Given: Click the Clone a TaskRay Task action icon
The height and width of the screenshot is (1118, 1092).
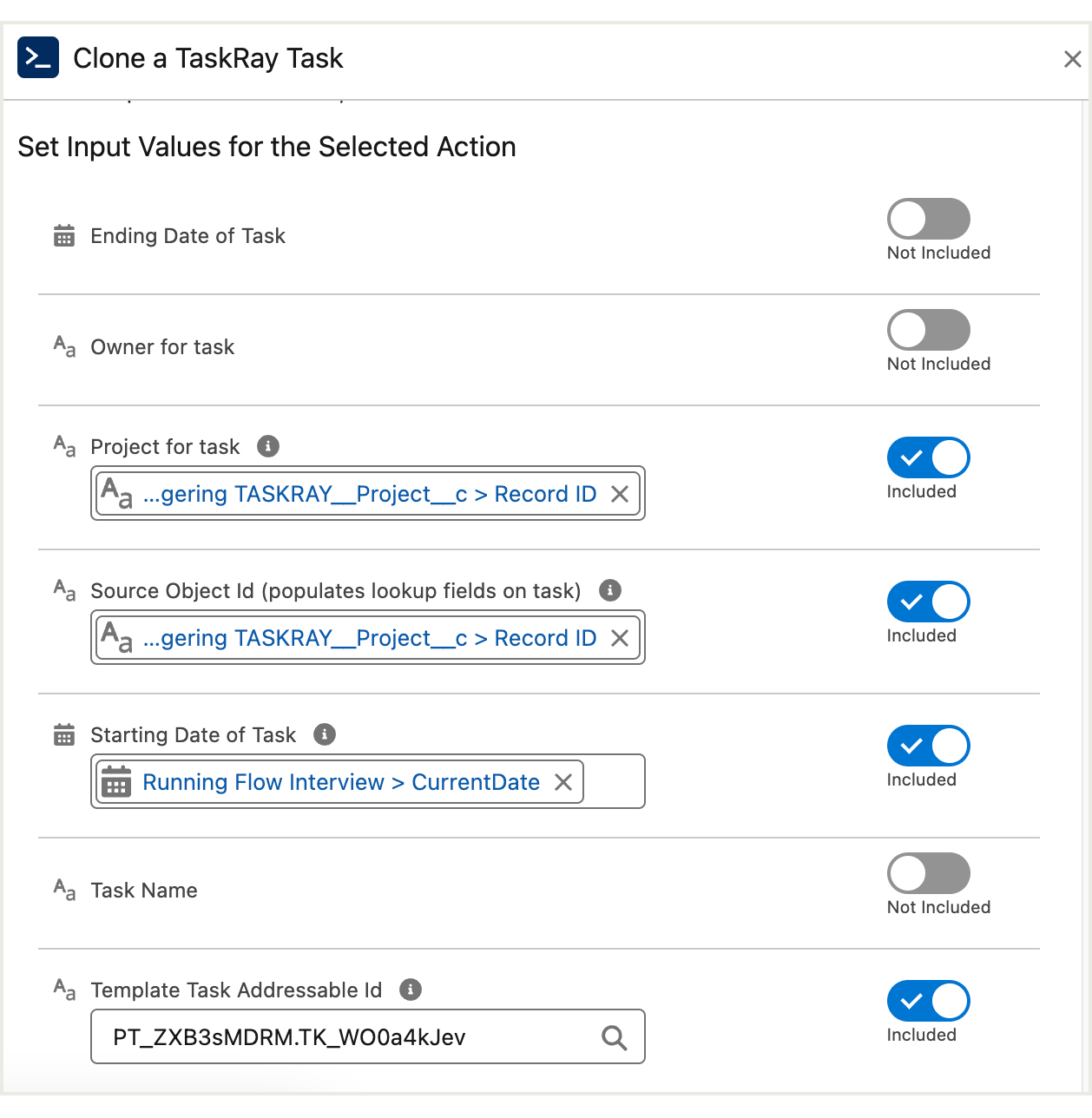Looking at the screenshot, I should click(38, 58).
